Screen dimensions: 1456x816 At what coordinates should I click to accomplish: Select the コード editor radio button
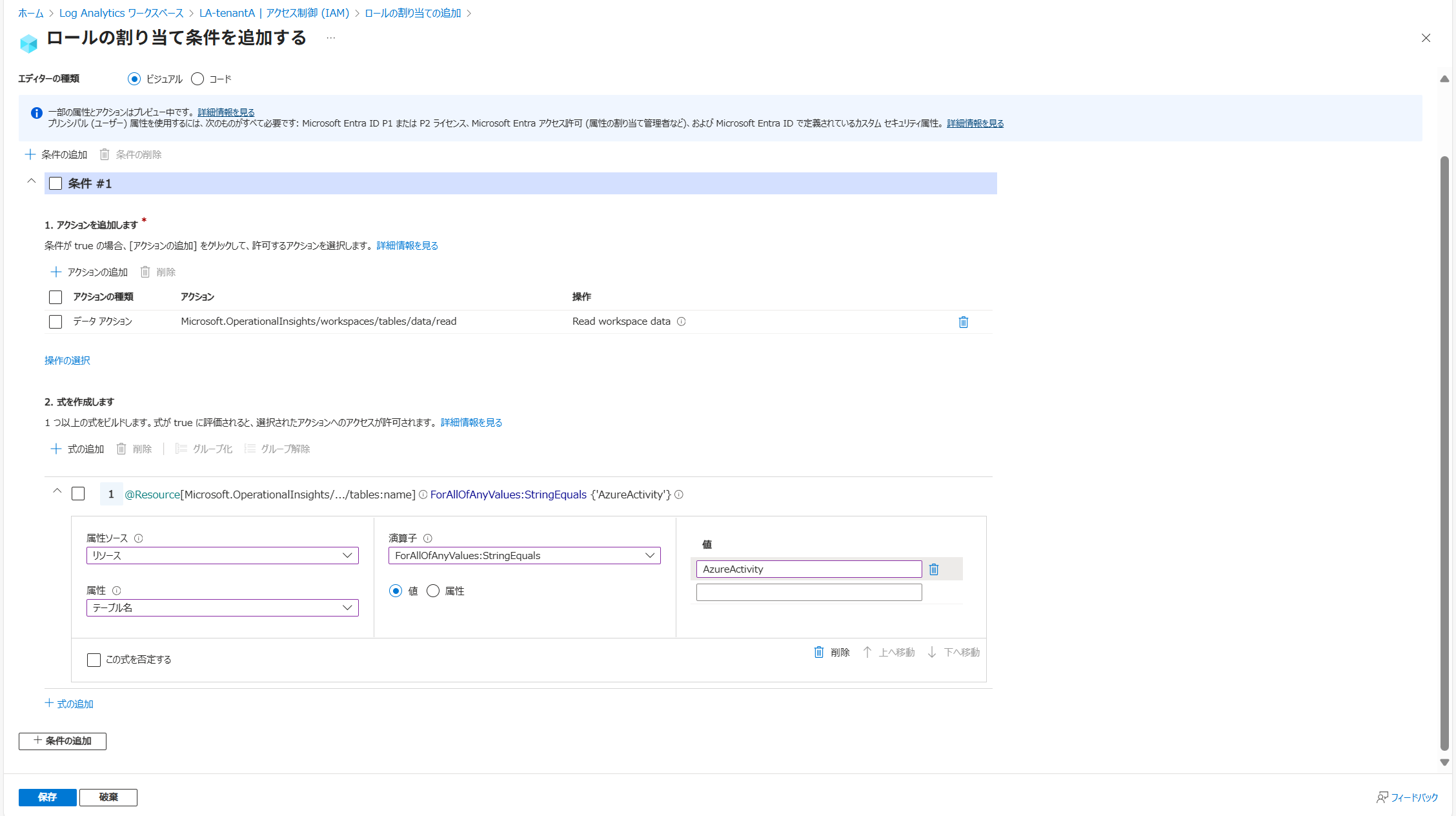tap(197, 79)
